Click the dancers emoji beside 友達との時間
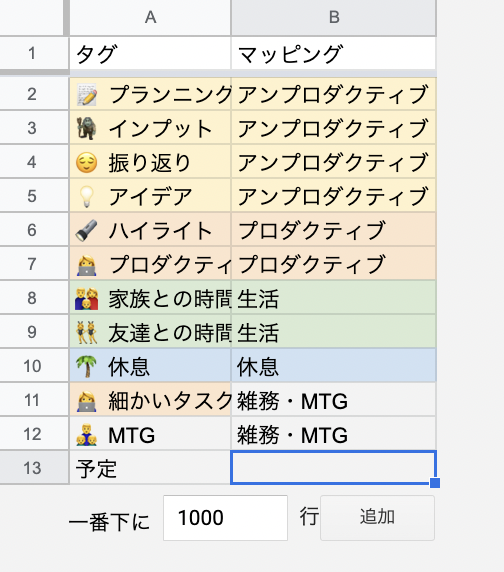 point(87,332)
